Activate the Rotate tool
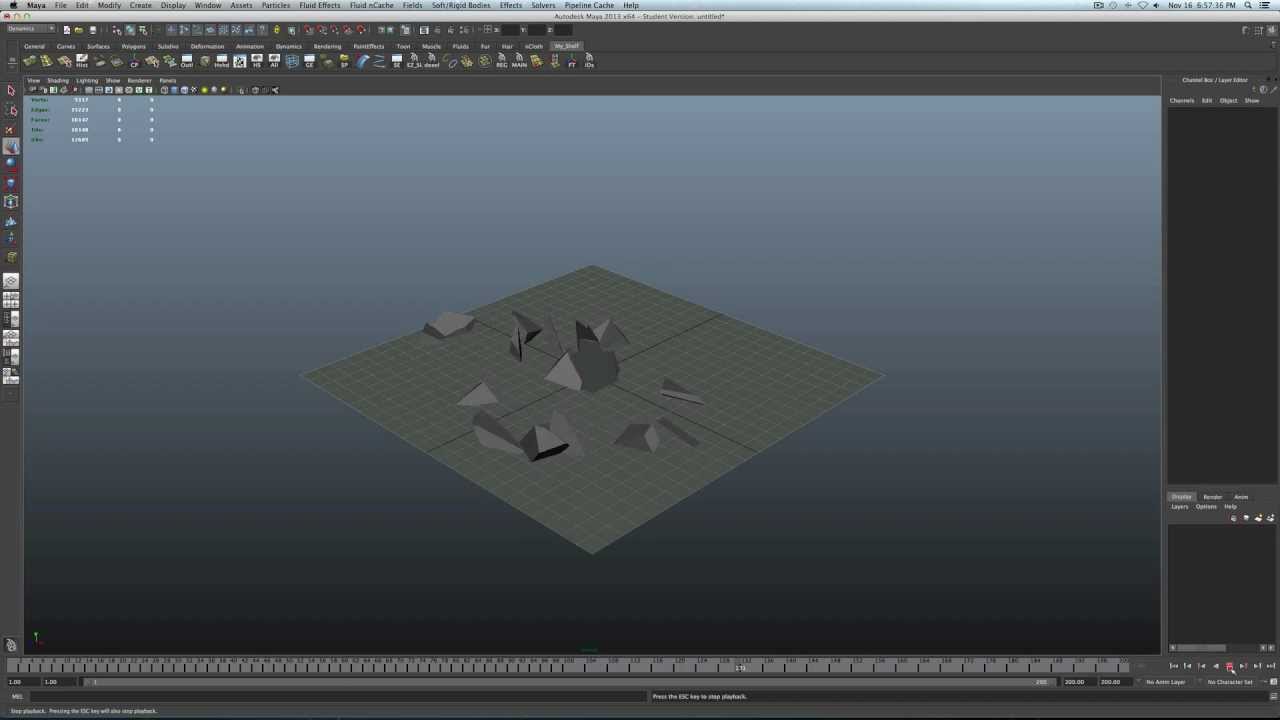This screenshot has width=1280, height=720. (11, 165)
